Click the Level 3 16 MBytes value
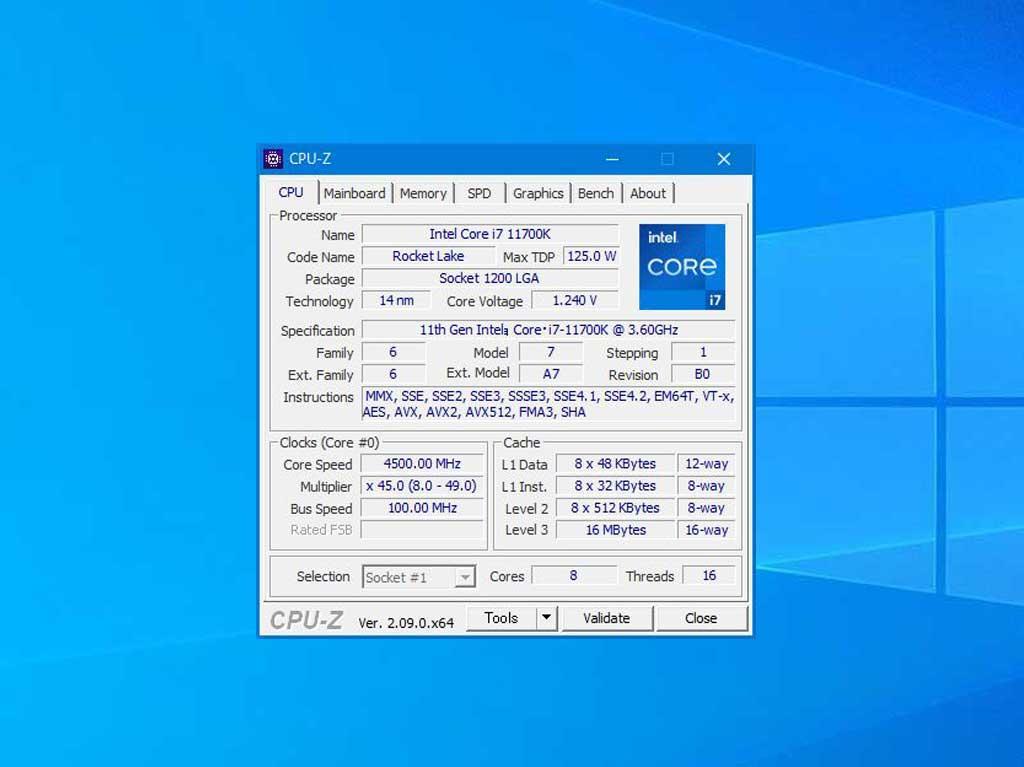Viewport: 1024px width, 767px height. pyautogui.click(x=615, y=530)
